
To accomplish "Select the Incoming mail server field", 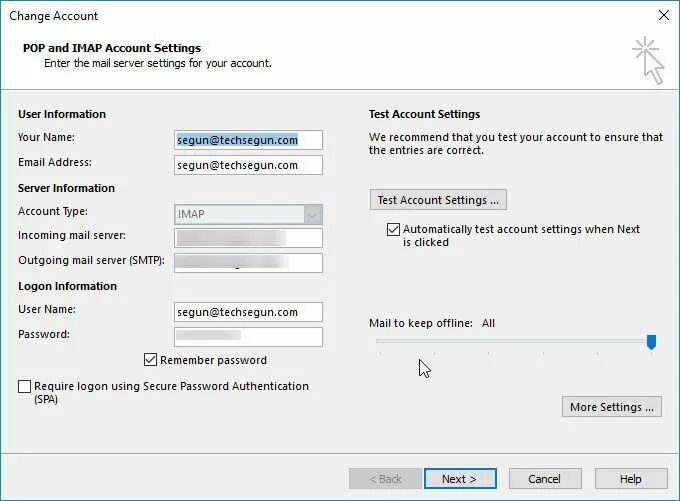I will pyautogui.click(x=248, y=238).
